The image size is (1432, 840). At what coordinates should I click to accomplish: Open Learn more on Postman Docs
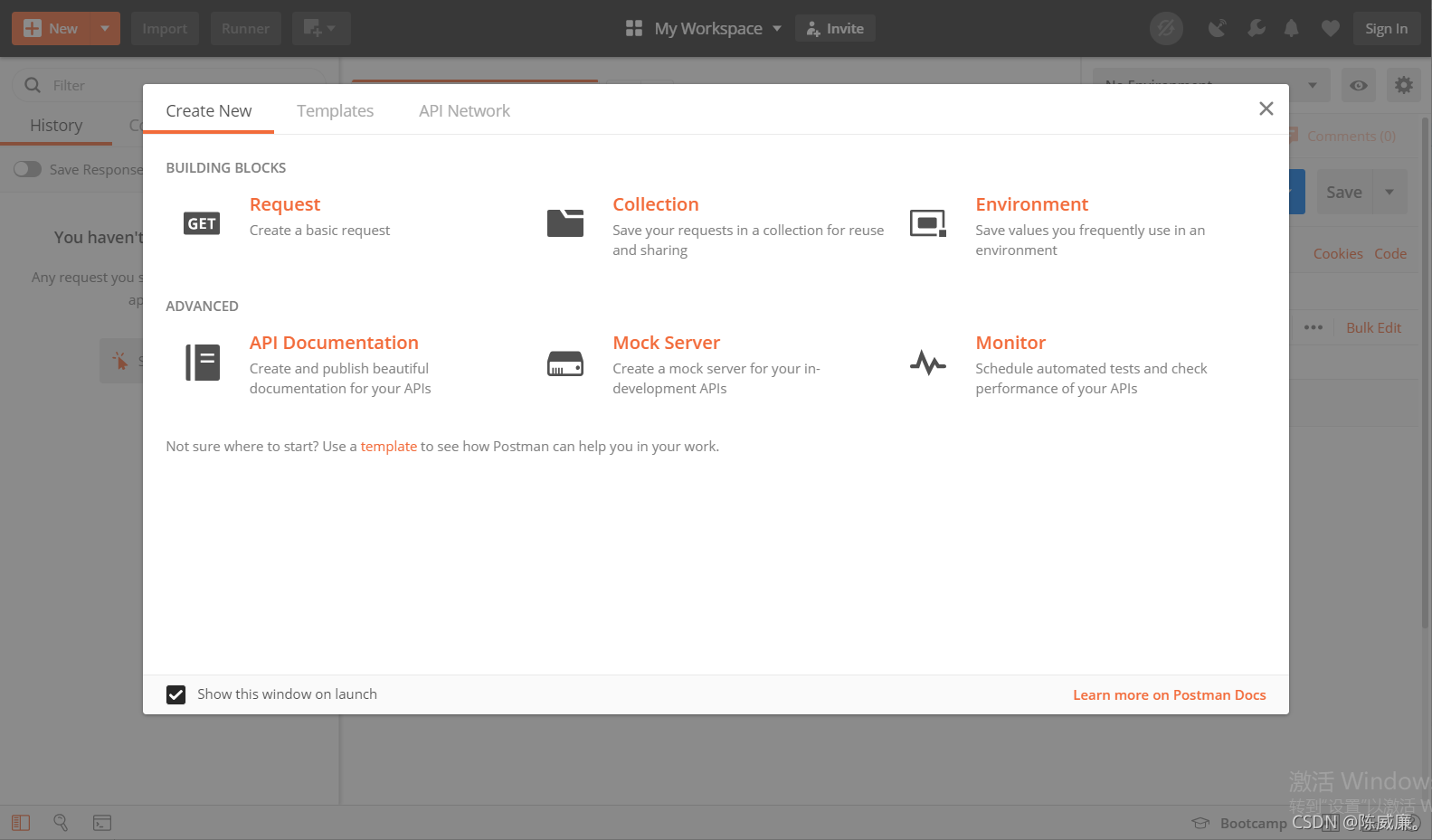(x=1169, y=694)
